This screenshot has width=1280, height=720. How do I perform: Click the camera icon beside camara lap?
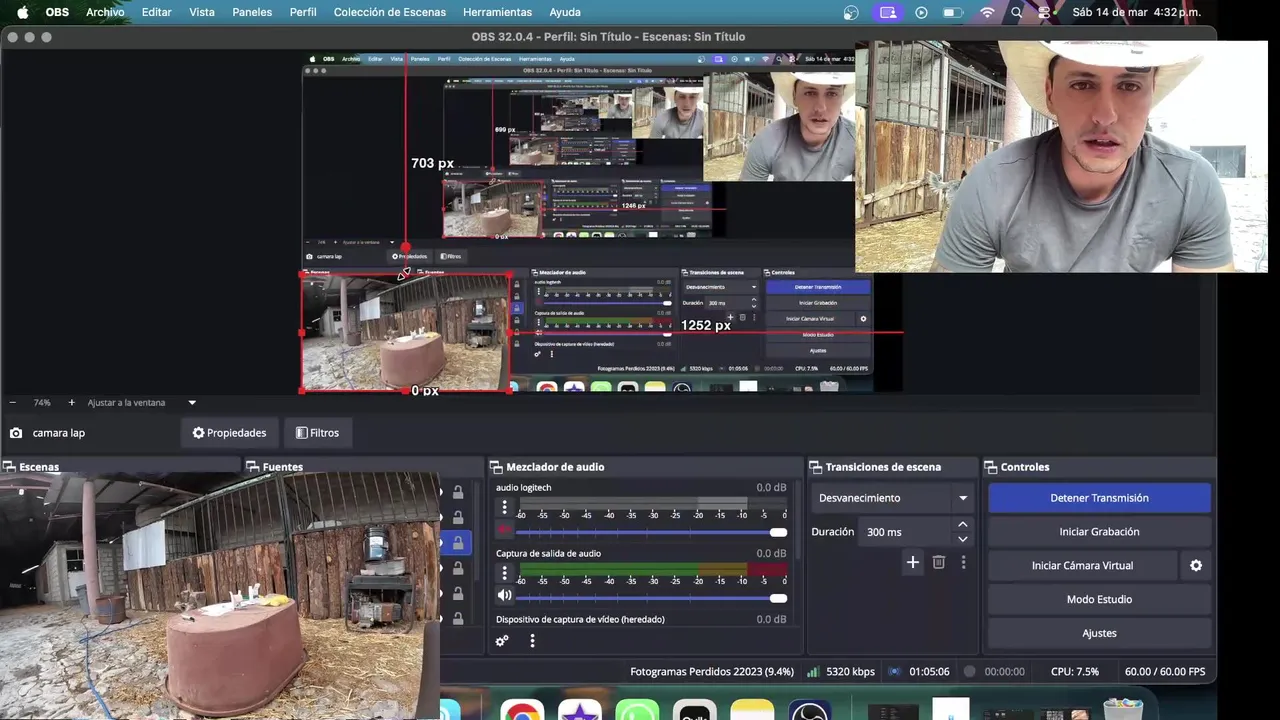[x=16, y=433]
